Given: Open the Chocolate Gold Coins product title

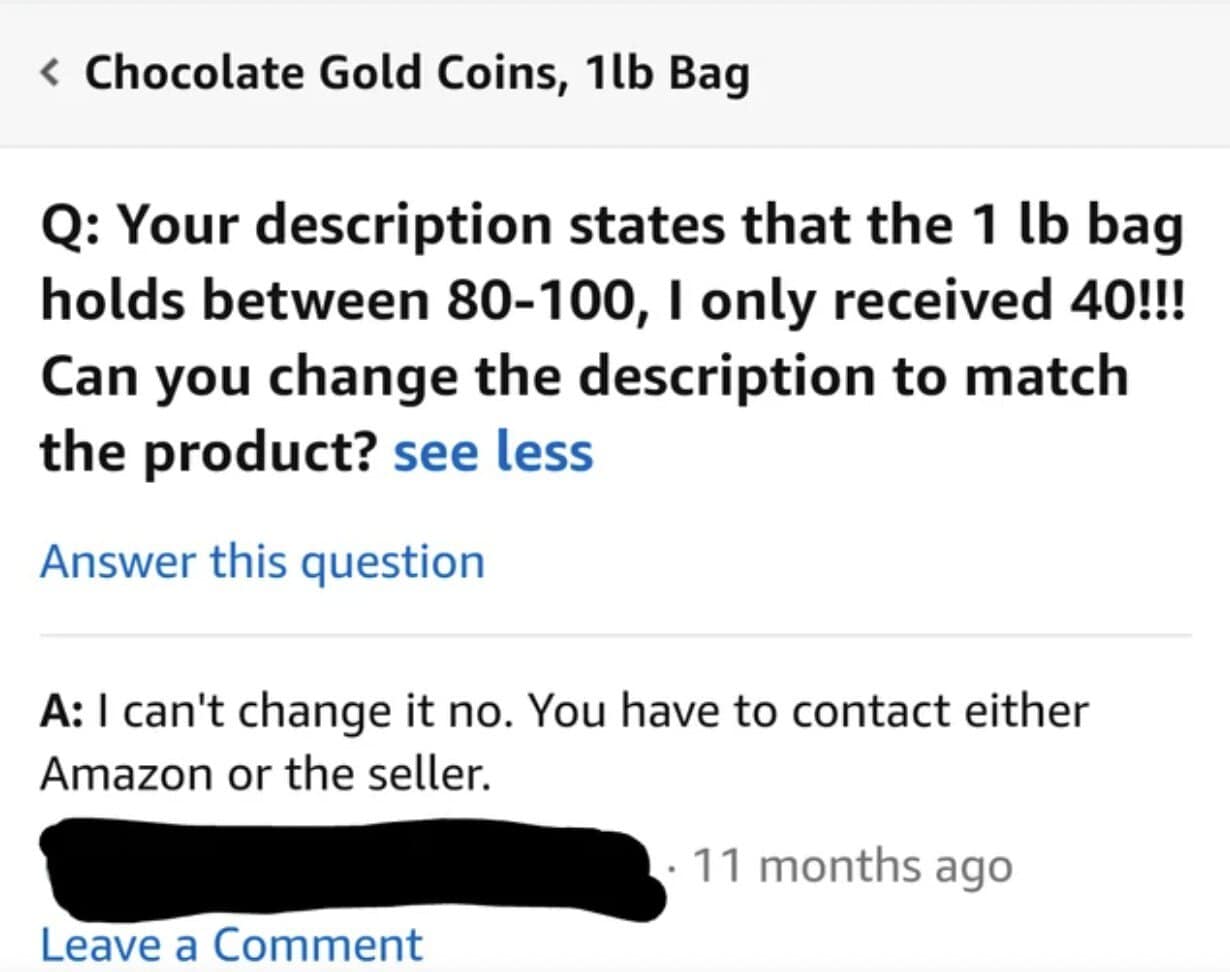Looking at the screenshot, I should pos(415,73).
